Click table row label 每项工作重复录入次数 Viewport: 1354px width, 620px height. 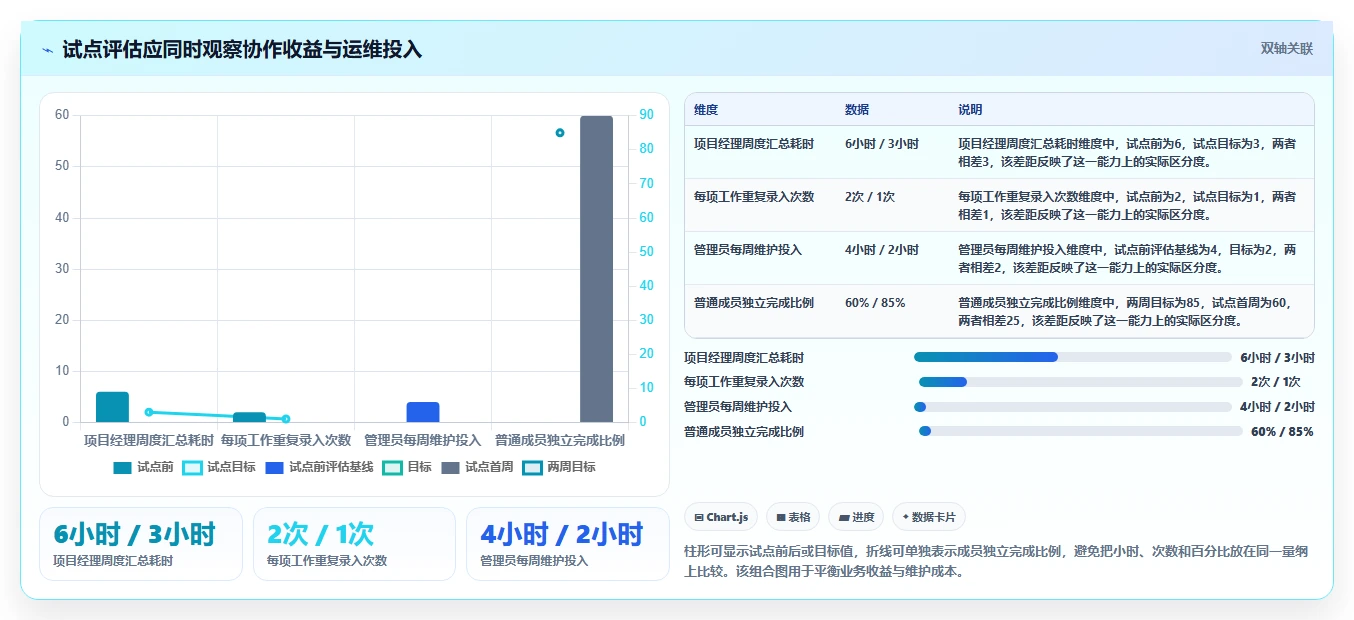point(754,197)
